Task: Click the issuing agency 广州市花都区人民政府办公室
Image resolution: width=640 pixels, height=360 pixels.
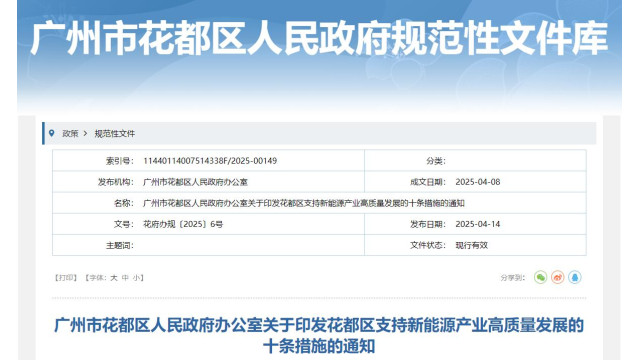Action: coord(195,182)
